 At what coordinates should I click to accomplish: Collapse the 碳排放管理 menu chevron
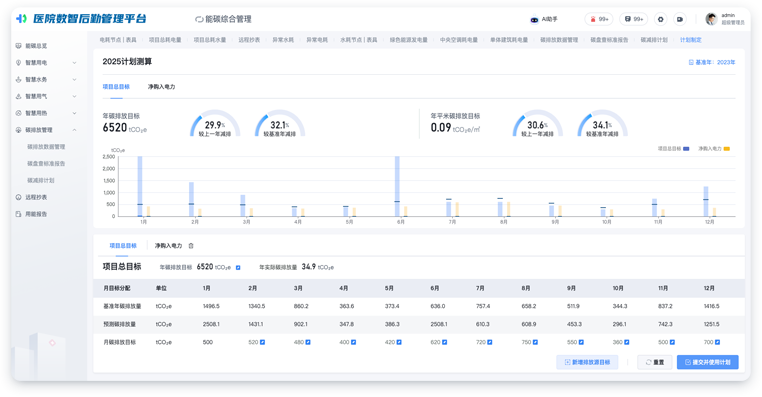(74, 130)
